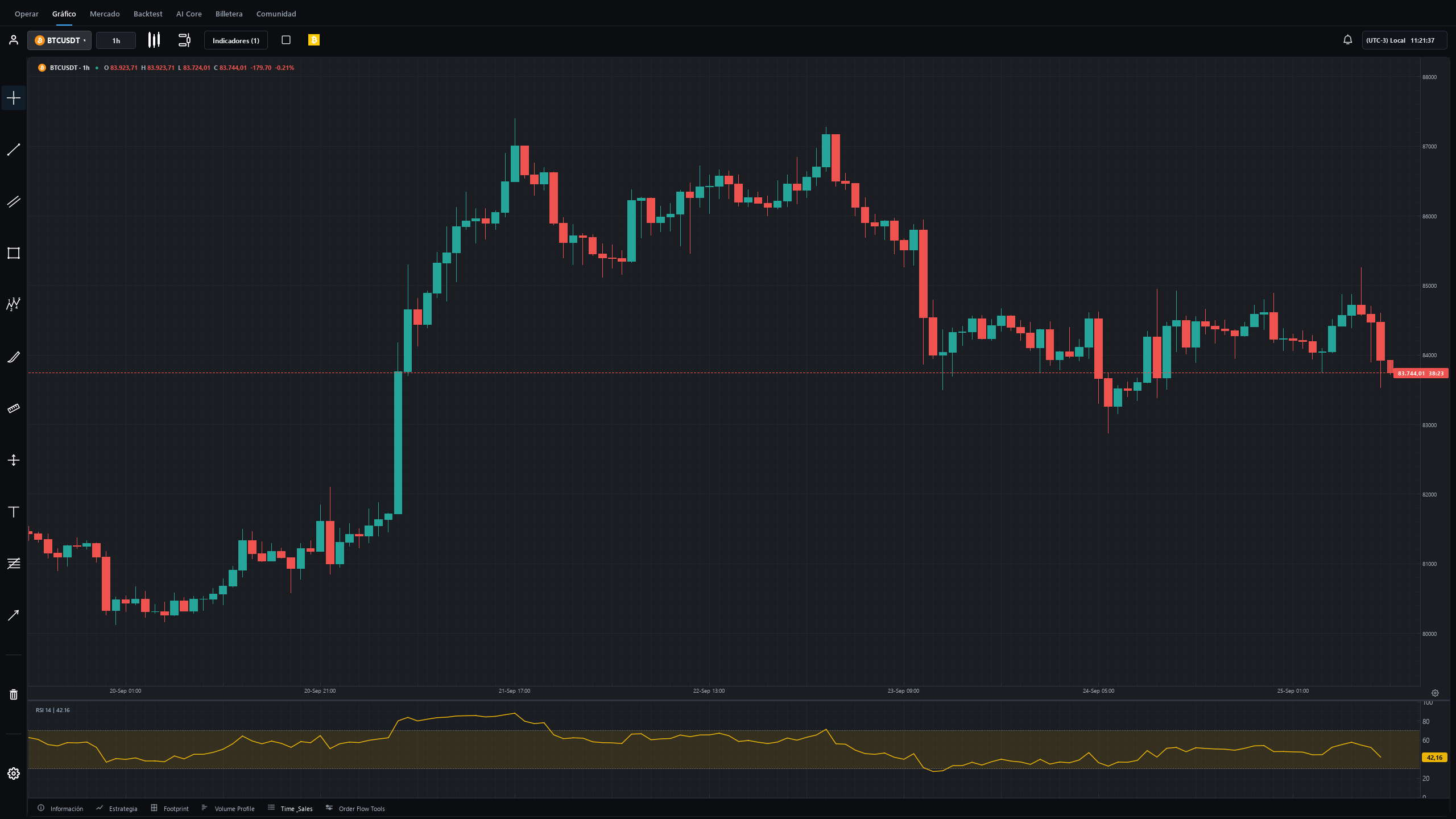Select the parallel channel tool
Viewport: 1456px width, 819px height.
14,201
